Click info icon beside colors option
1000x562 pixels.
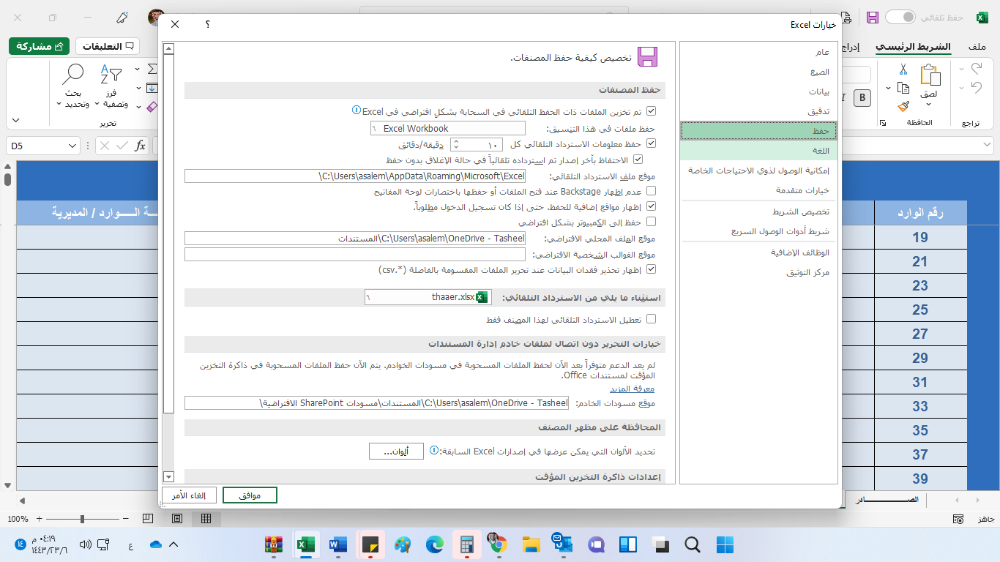[434, 450]
